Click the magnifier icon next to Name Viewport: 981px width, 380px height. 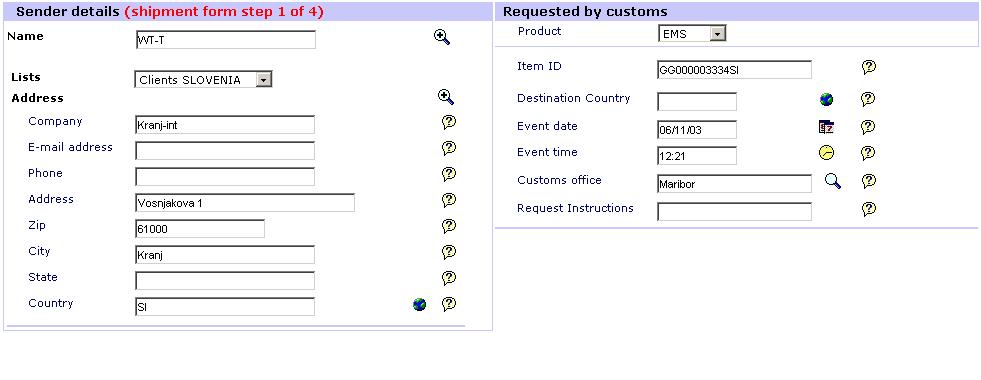point(442,37)
